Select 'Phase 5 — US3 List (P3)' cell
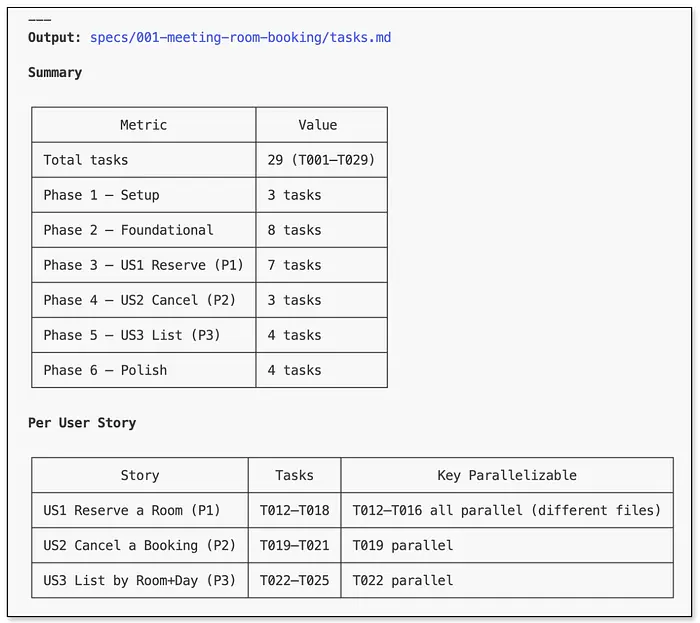700x623 pixels. pyautogui.click(x=143, y=335)
